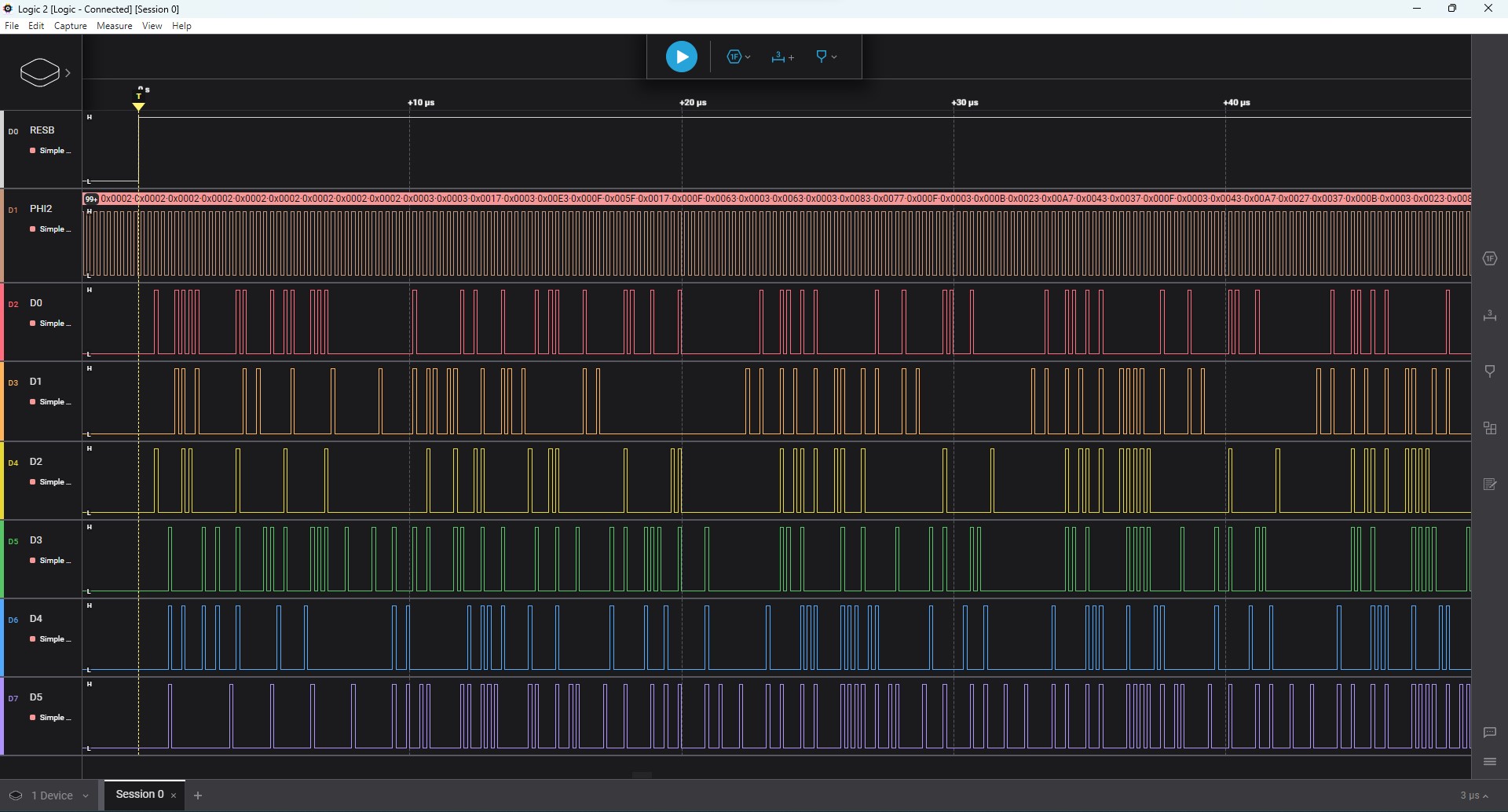The image size is (1508, 812).
Task: Click the add measurement toolbar icon
Action: 782,57
